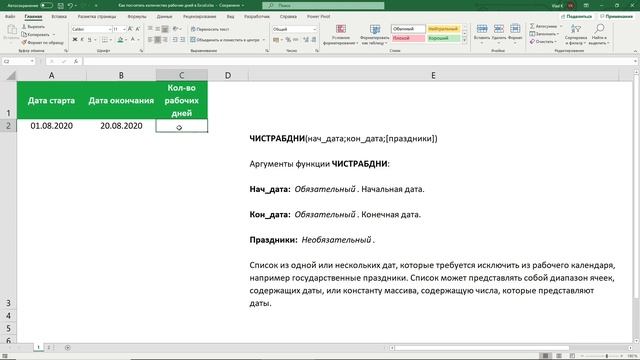This screenshot has height=360, width=640.
Task: Click the Decrease Indent icon
Action: 175,40
